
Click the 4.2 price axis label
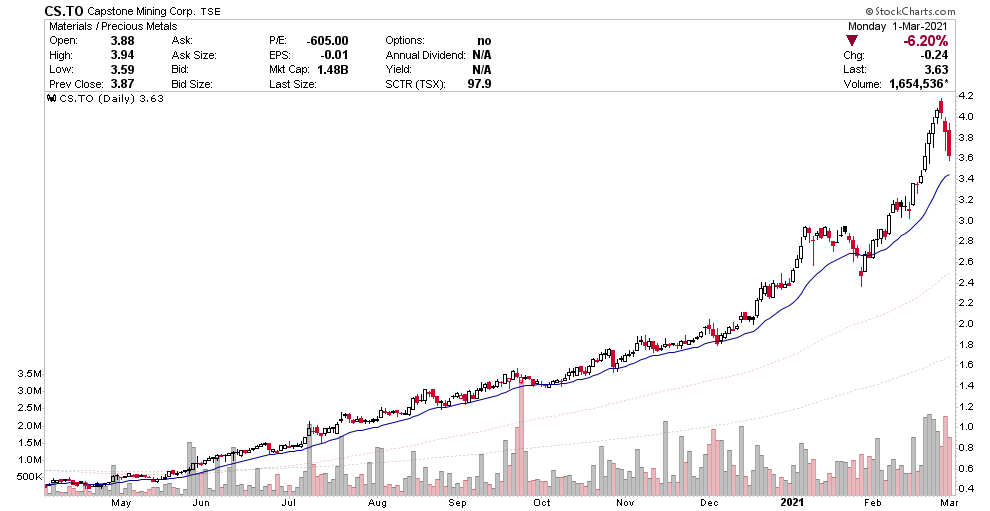[x=966, y=96]
